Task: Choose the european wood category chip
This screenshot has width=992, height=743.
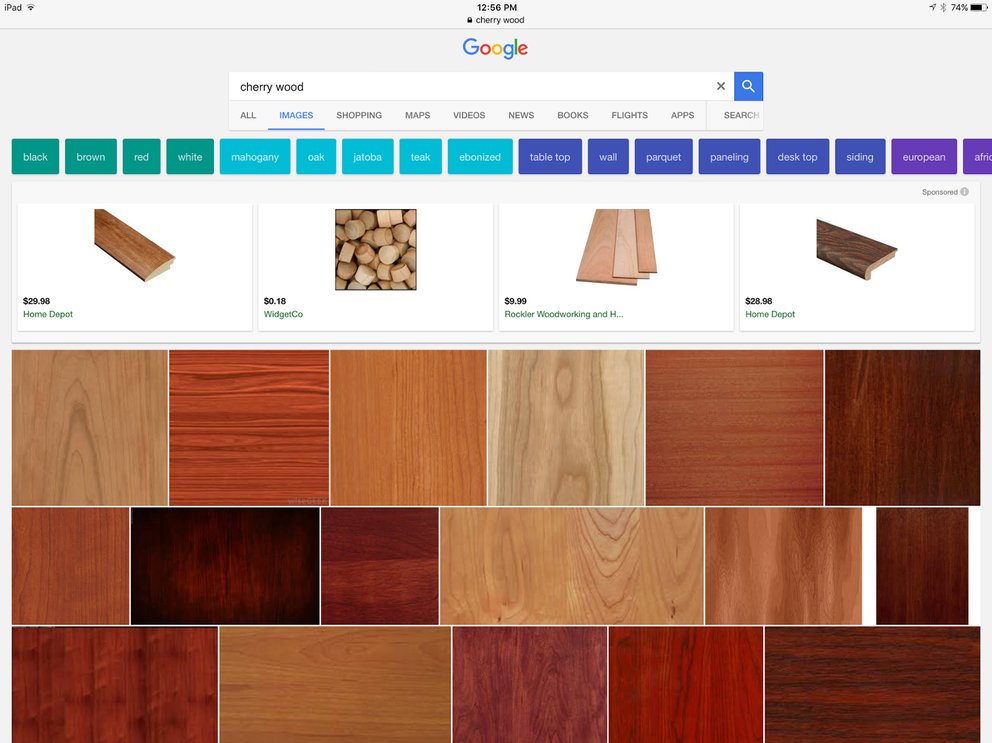Action: click(924, 156)
